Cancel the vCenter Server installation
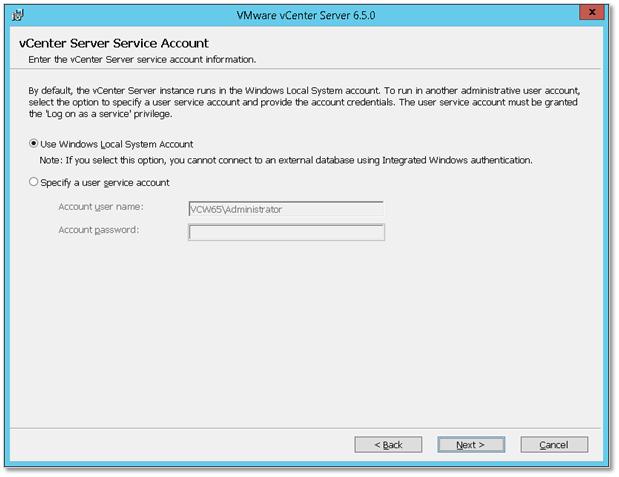The height and width of the screenshot is (477, 619). 554,445
